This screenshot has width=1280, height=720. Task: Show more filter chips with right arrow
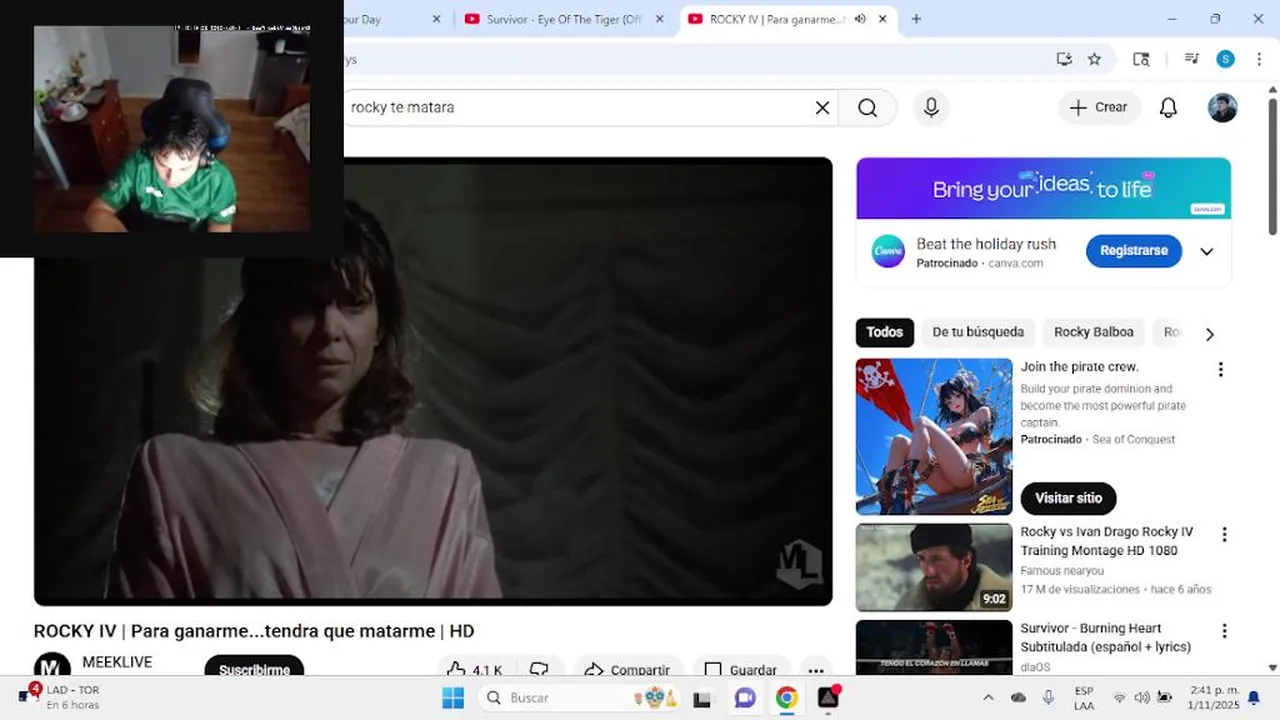coord(1209,334)
